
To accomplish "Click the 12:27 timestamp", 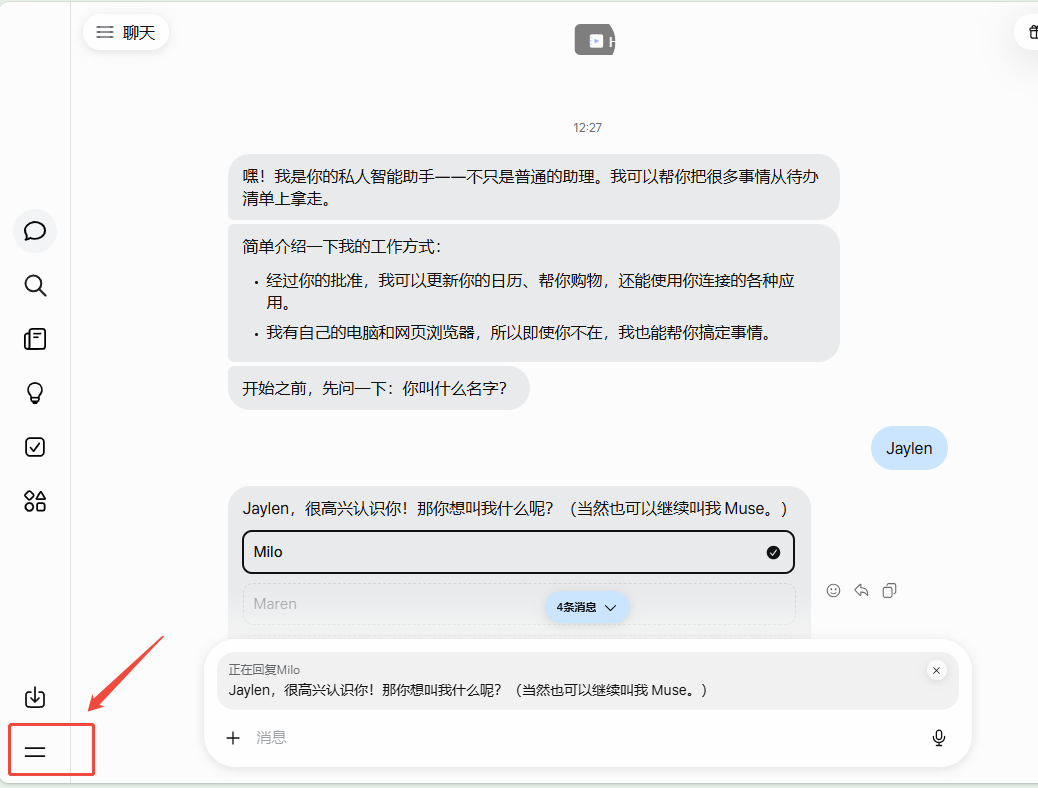I will coord(587,128).
